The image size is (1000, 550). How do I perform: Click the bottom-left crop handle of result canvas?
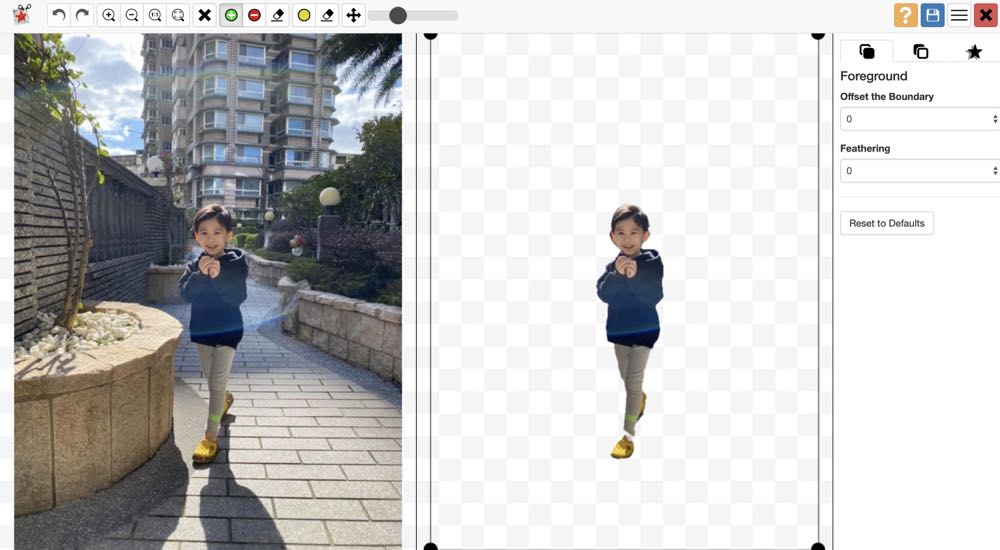430,547
